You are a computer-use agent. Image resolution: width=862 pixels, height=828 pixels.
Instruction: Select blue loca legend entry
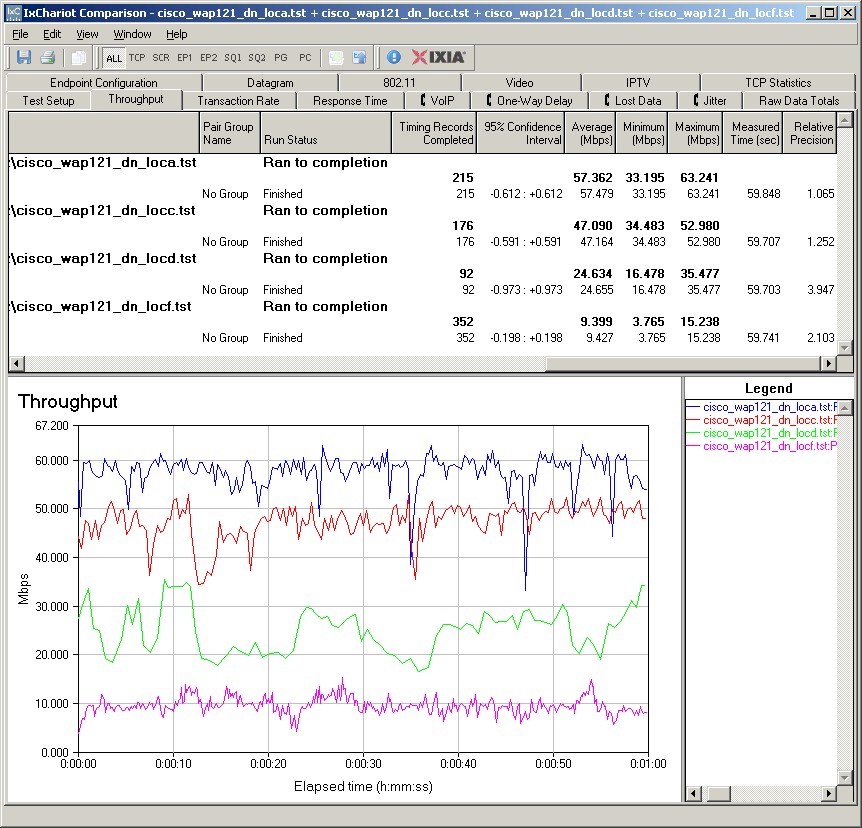pos(761,407)
